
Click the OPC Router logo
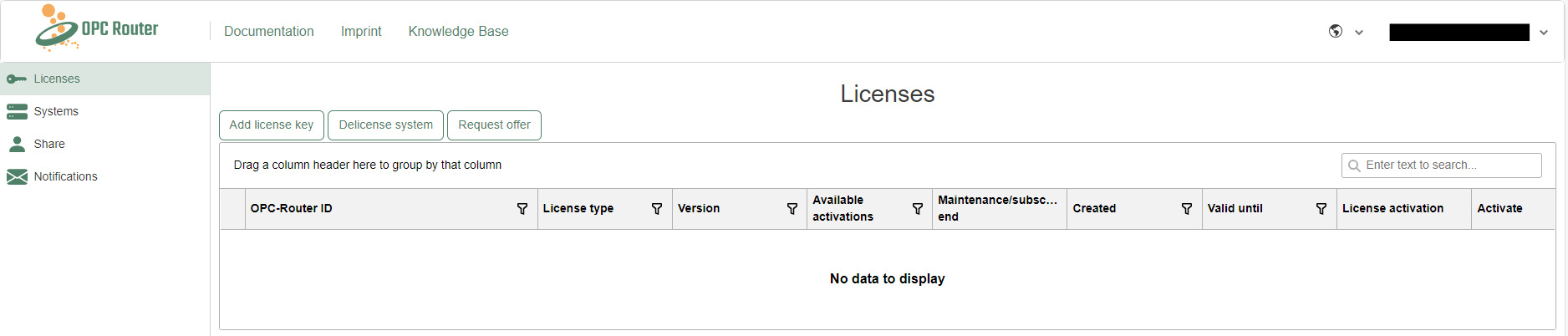coord(97,28)
